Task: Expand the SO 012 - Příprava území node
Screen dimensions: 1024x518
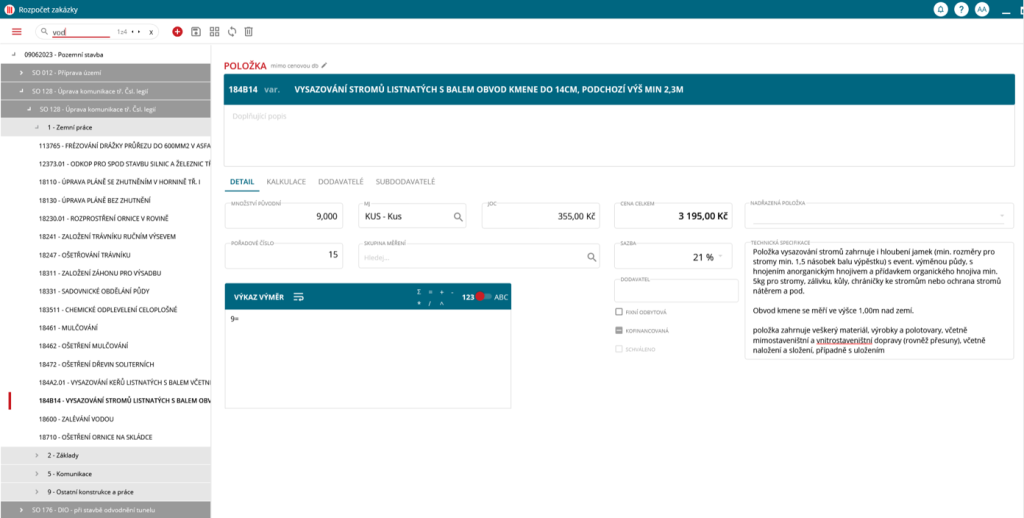Action: tap(22, 73)
